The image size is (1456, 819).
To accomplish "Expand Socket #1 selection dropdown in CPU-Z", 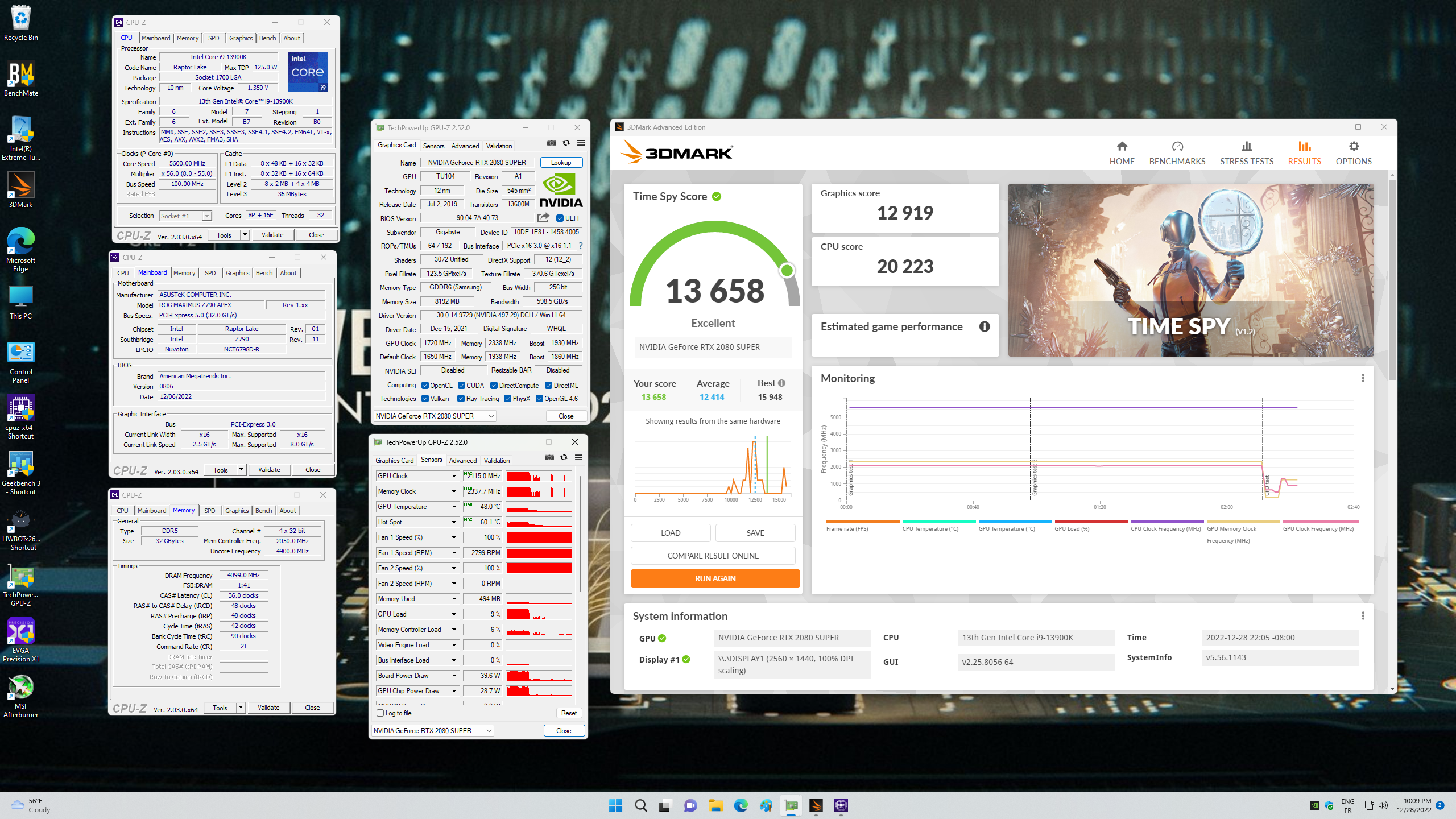I will point(207,216).
